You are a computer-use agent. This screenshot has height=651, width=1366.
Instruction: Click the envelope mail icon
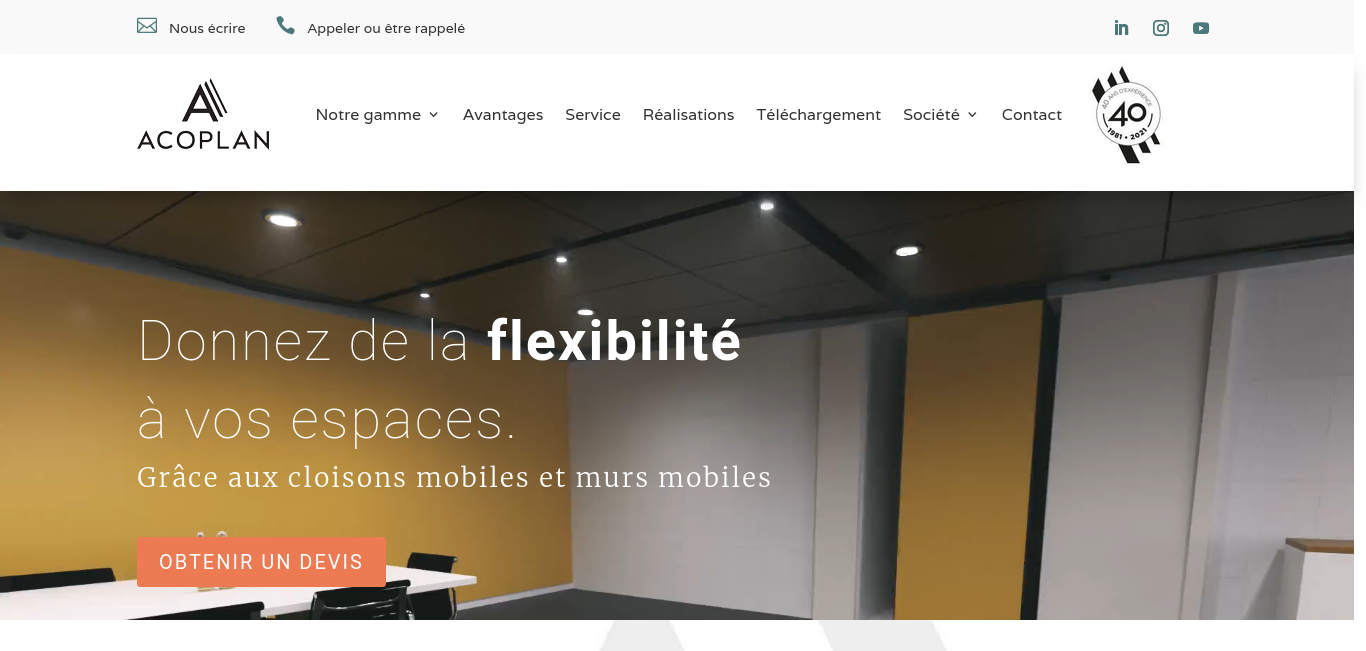pos(147,26)
